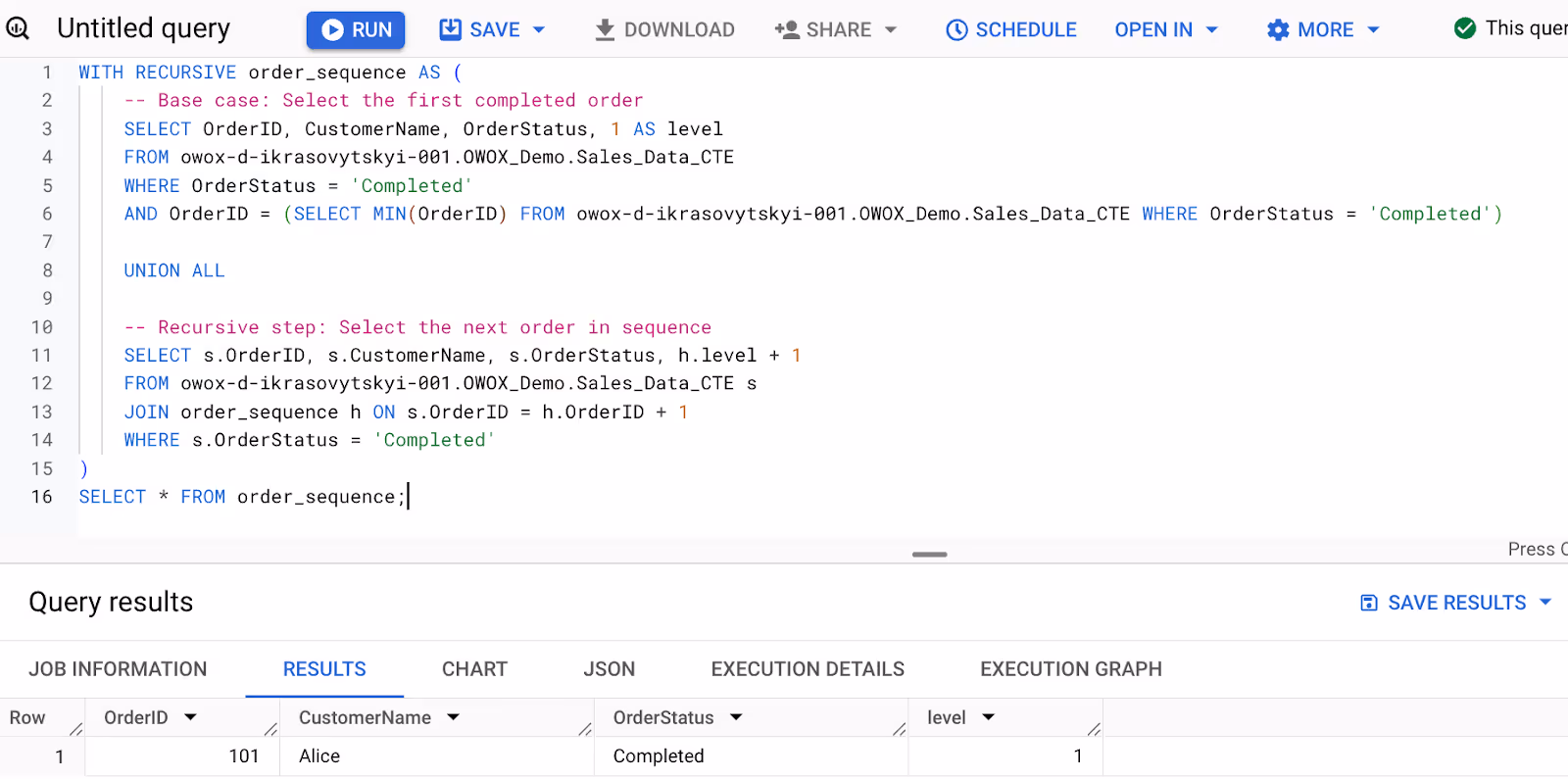This screenshot has width=1568, height=779.
Task: Expand the SHARE dropdown arrow
Action: click(x=891, y=29)
